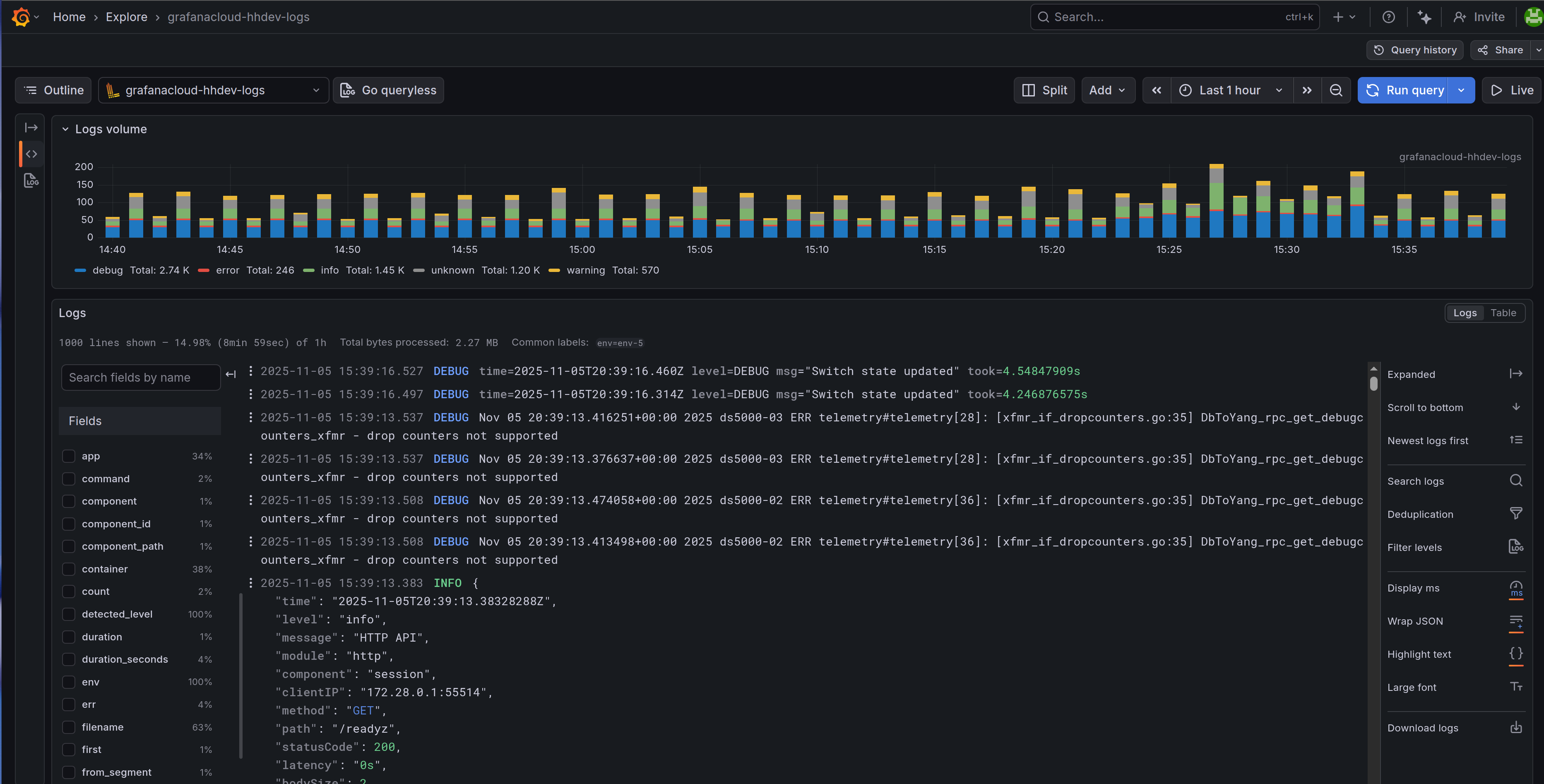Click the Download logs icon
Screen dimensions: 1544x784
pos(1515,728)
